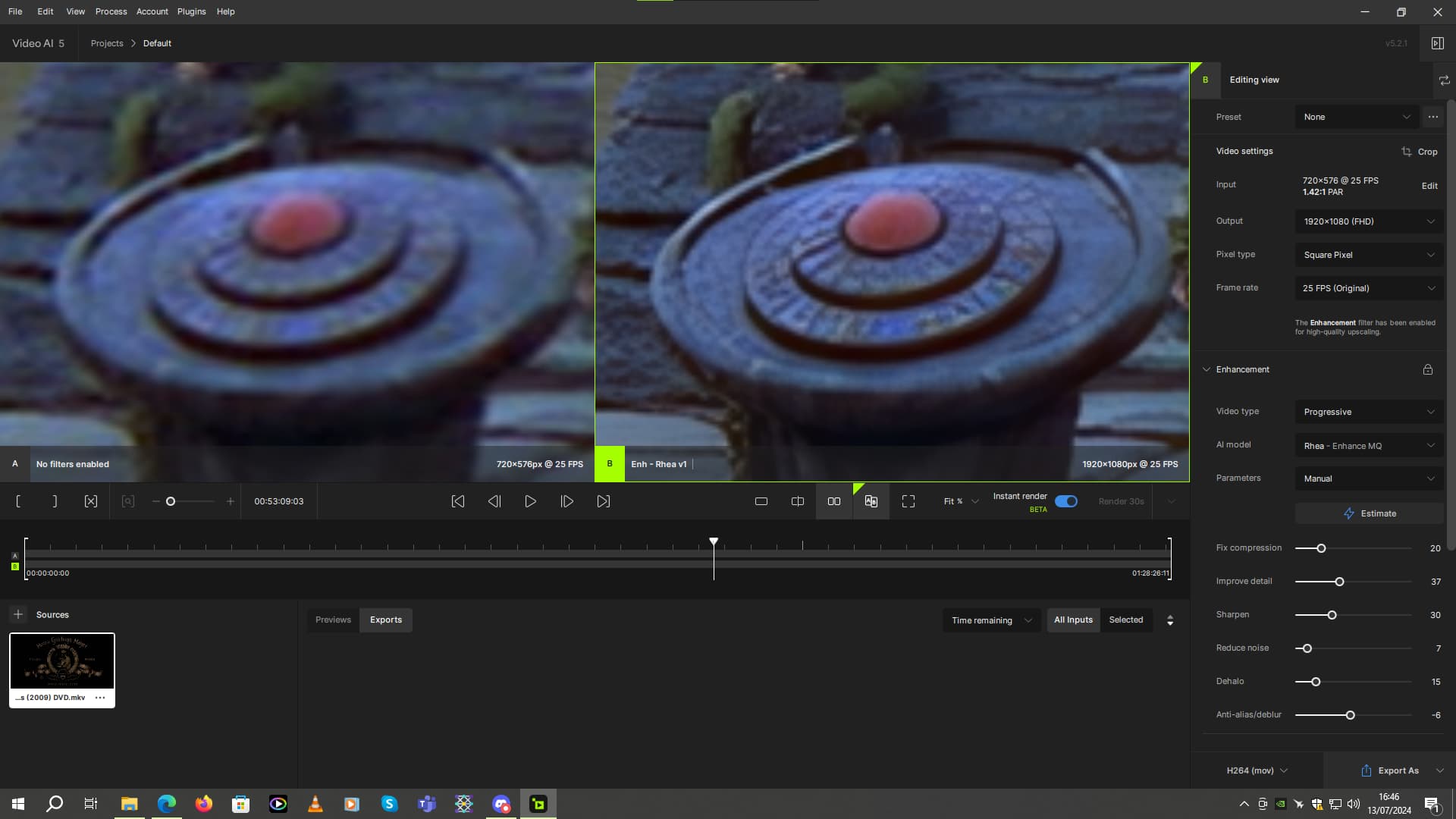
Task: Open the Process menu
Action: (111, 11)
